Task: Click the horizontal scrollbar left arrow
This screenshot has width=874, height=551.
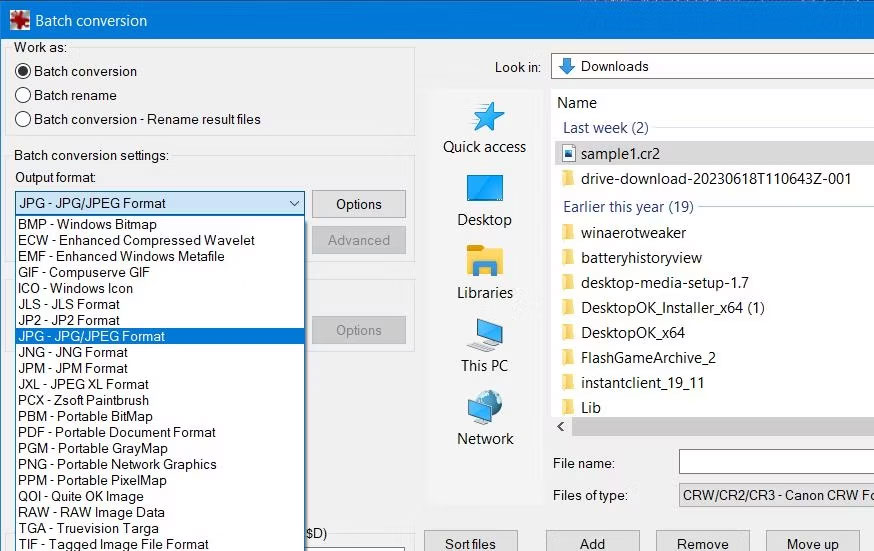Action: 561,427
